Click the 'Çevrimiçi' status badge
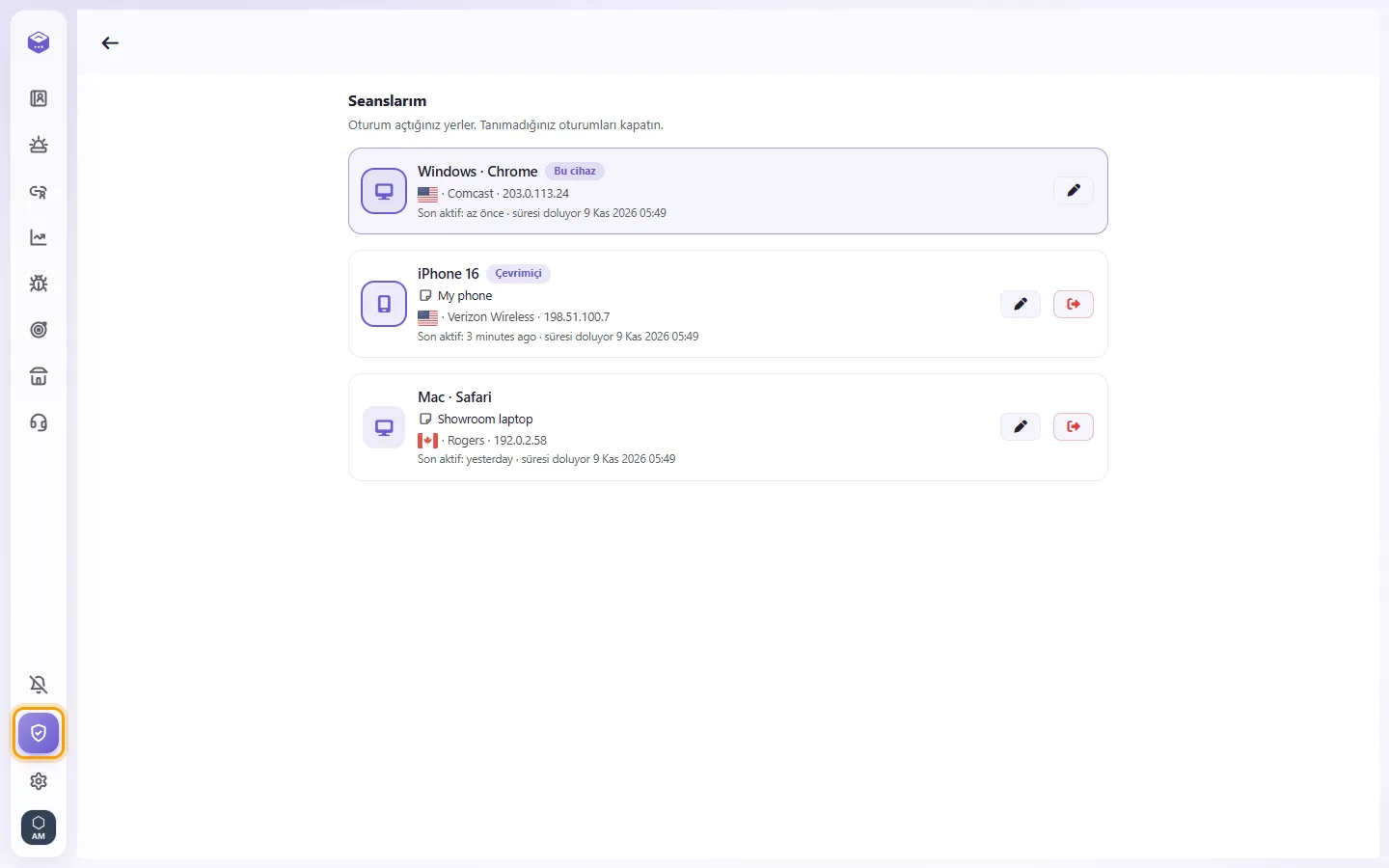 (x=518, y=273)
